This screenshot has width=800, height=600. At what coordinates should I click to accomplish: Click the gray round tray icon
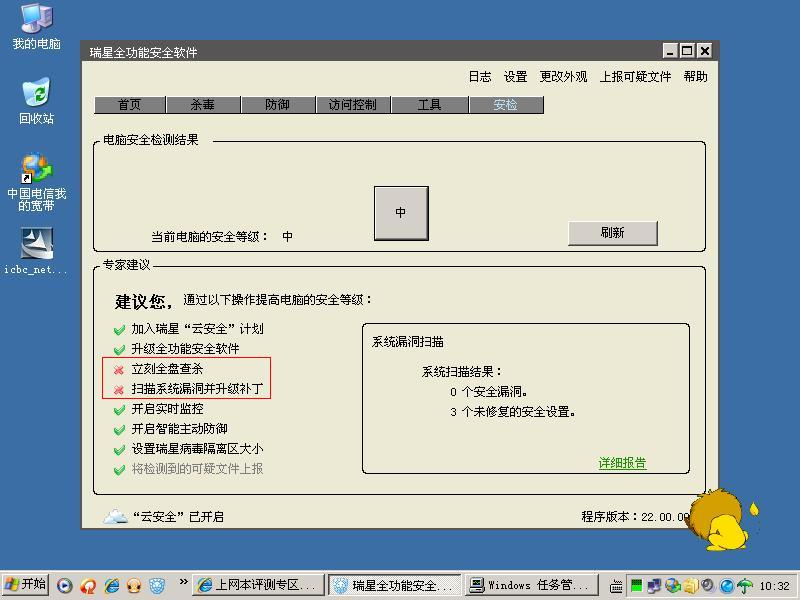coord(708,585)
